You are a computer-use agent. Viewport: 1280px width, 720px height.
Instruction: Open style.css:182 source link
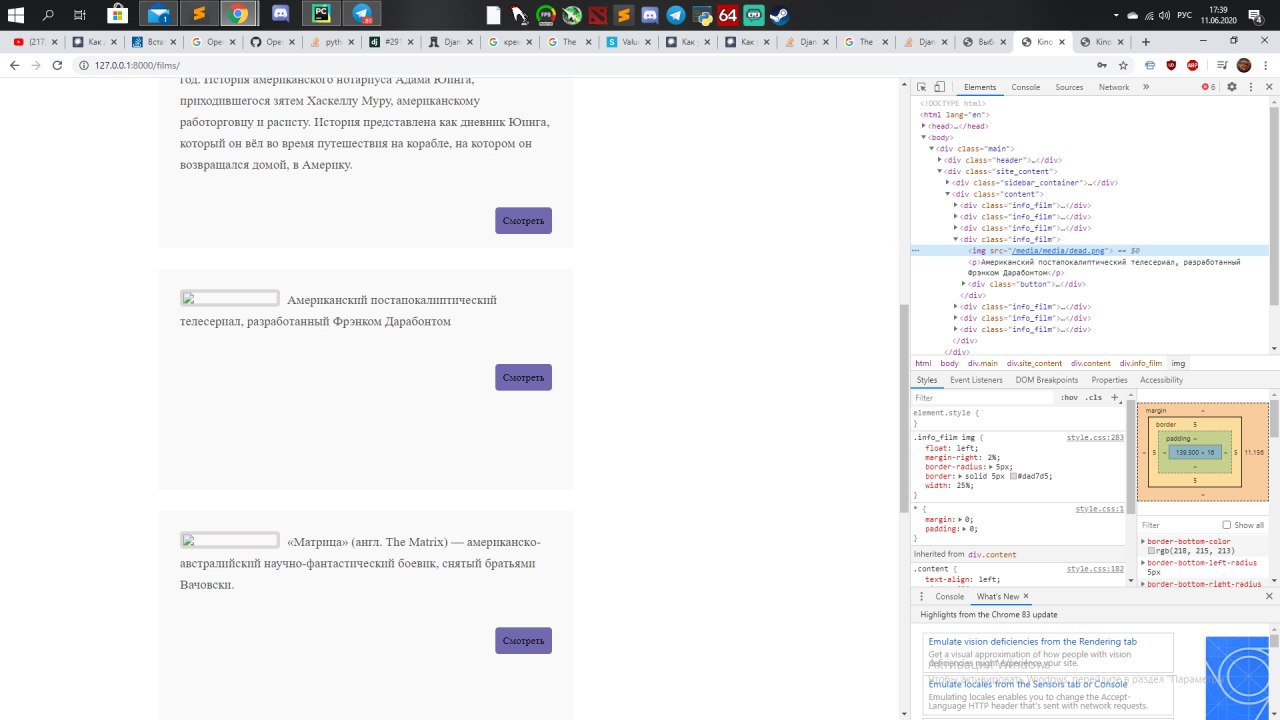click(1095, 568)
